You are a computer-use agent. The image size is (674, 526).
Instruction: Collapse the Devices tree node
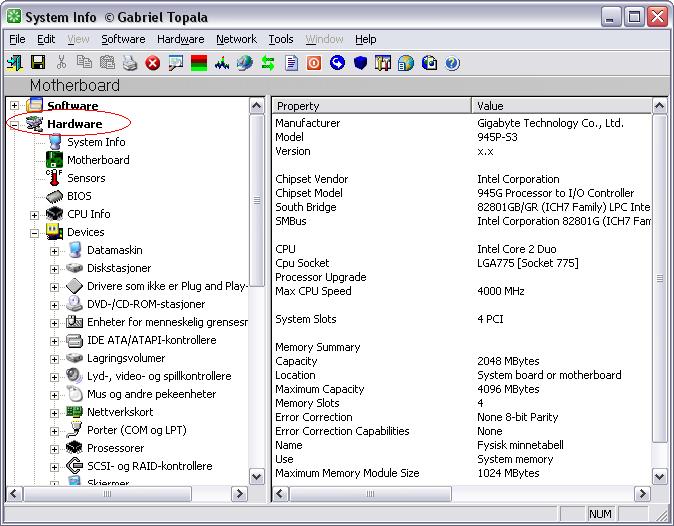pos(35,232)
